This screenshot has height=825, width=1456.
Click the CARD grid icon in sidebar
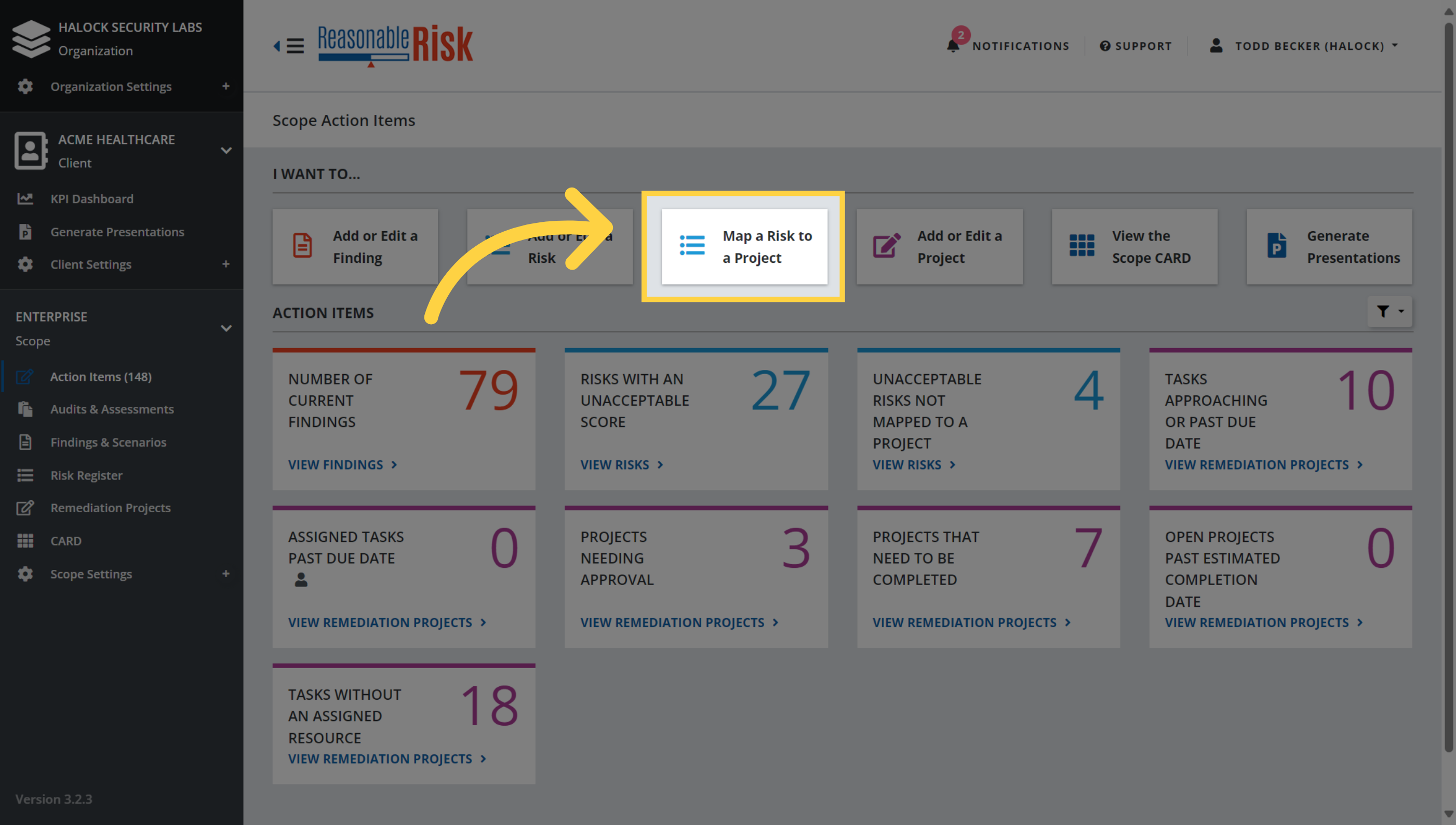pos(25,540)
